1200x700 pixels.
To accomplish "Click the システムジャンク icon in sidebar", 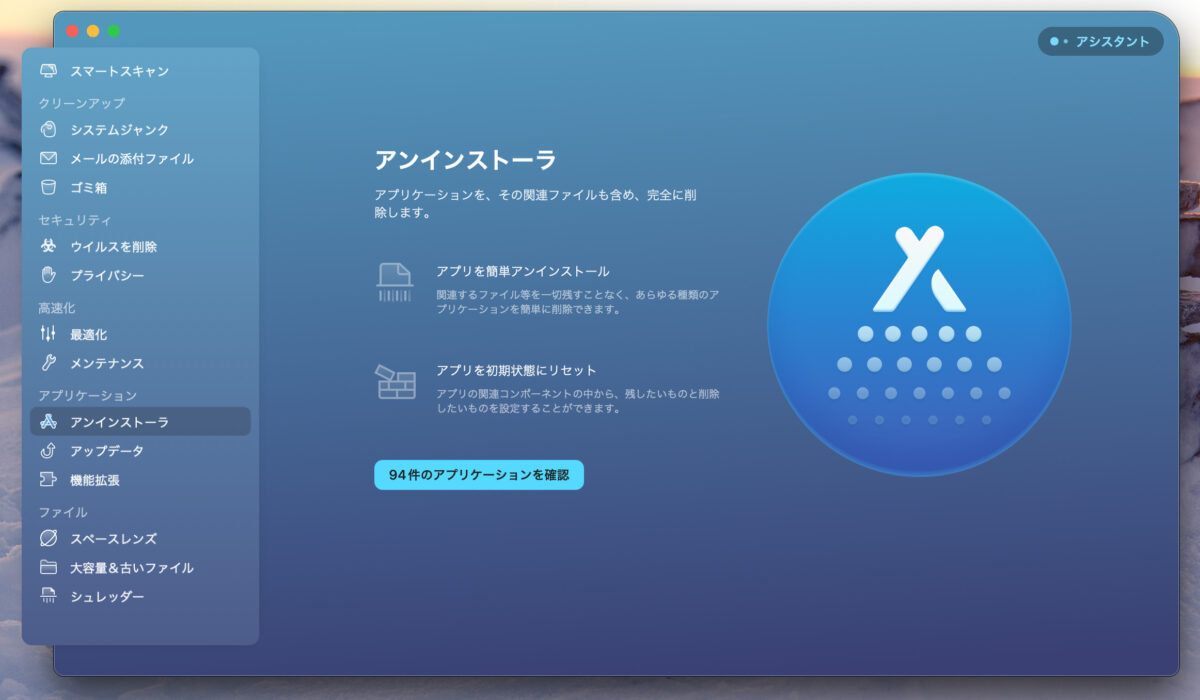I will [x=48, y=129].
